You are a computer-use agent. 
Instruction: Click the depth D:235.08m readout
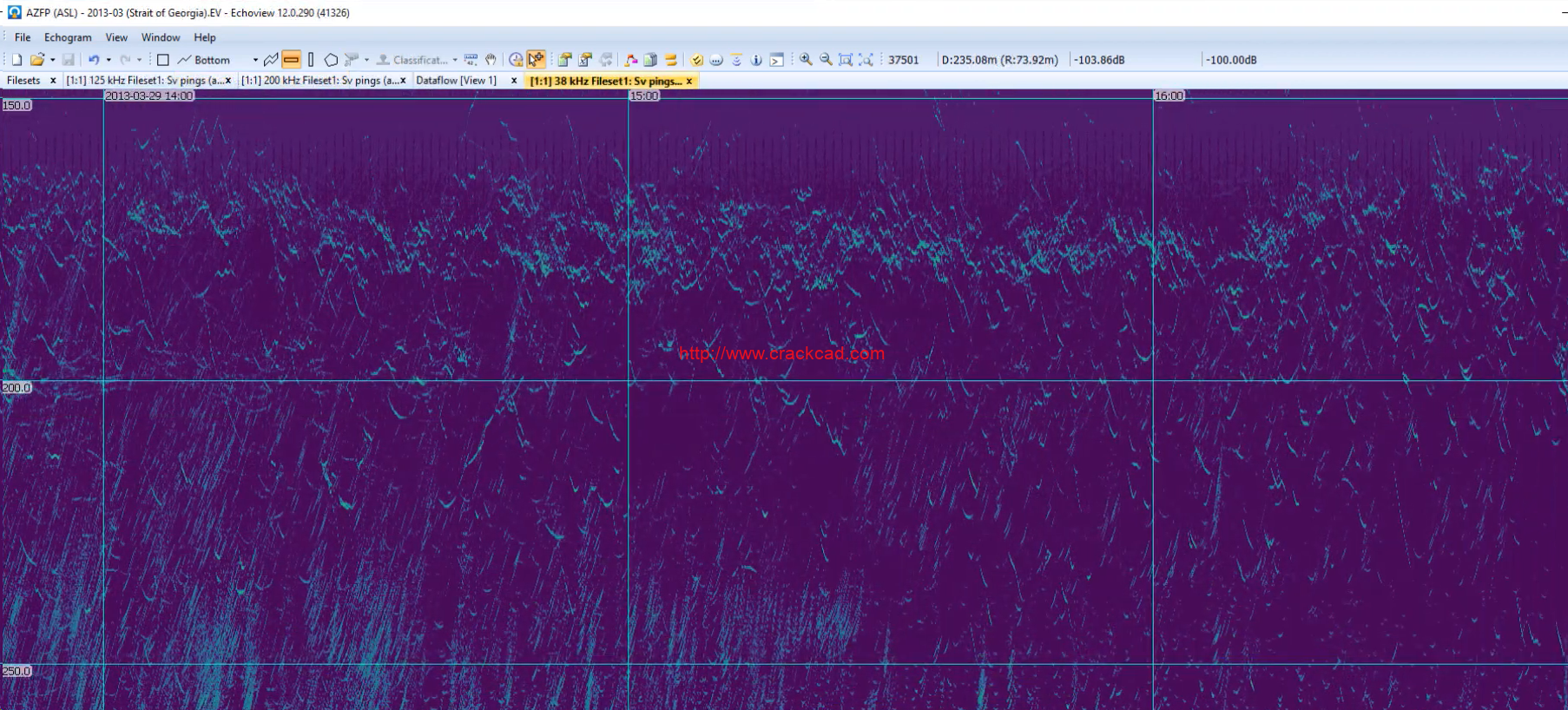1000,60
